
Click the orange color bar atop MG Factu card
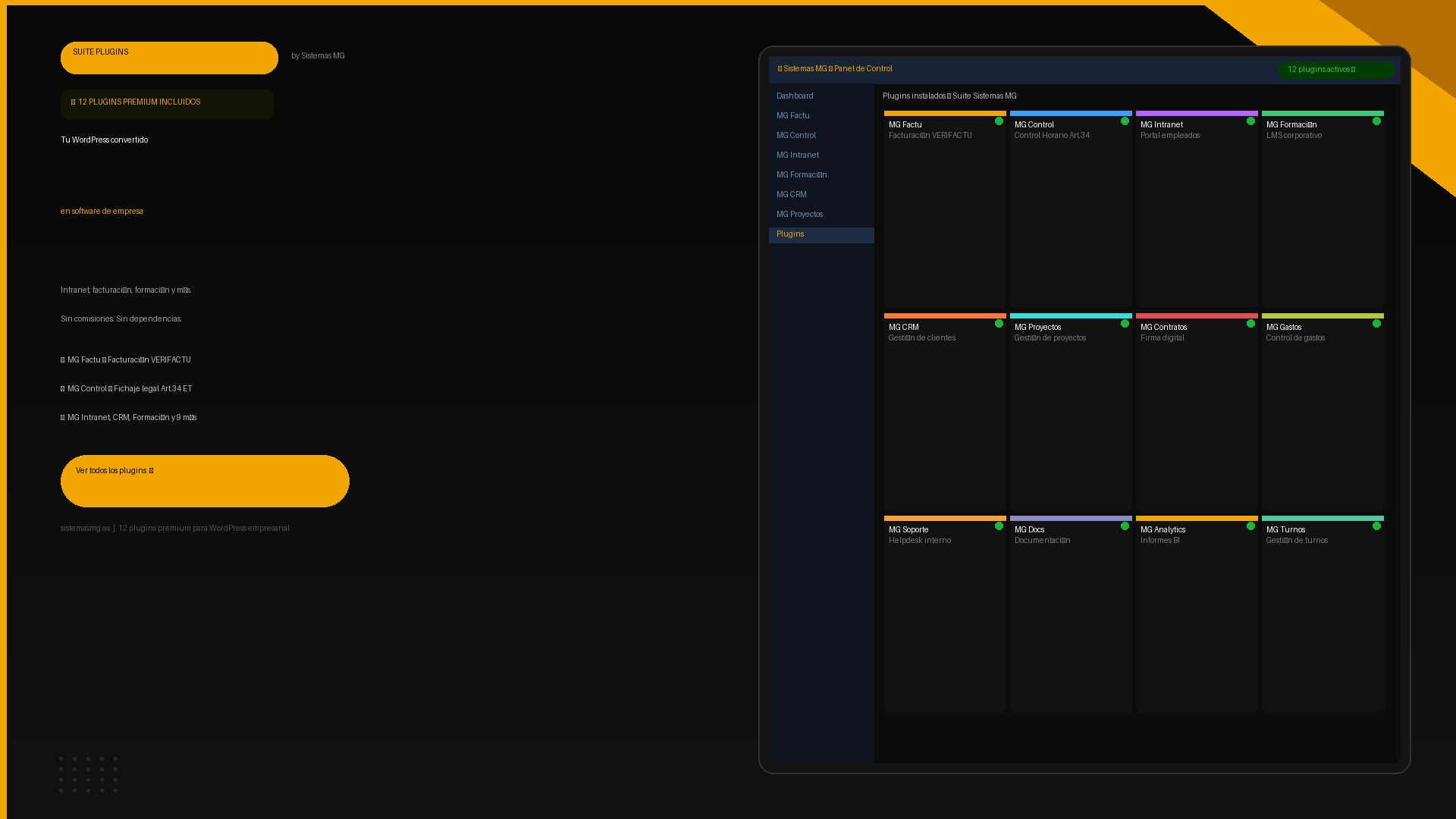click(x=945, y=114)
